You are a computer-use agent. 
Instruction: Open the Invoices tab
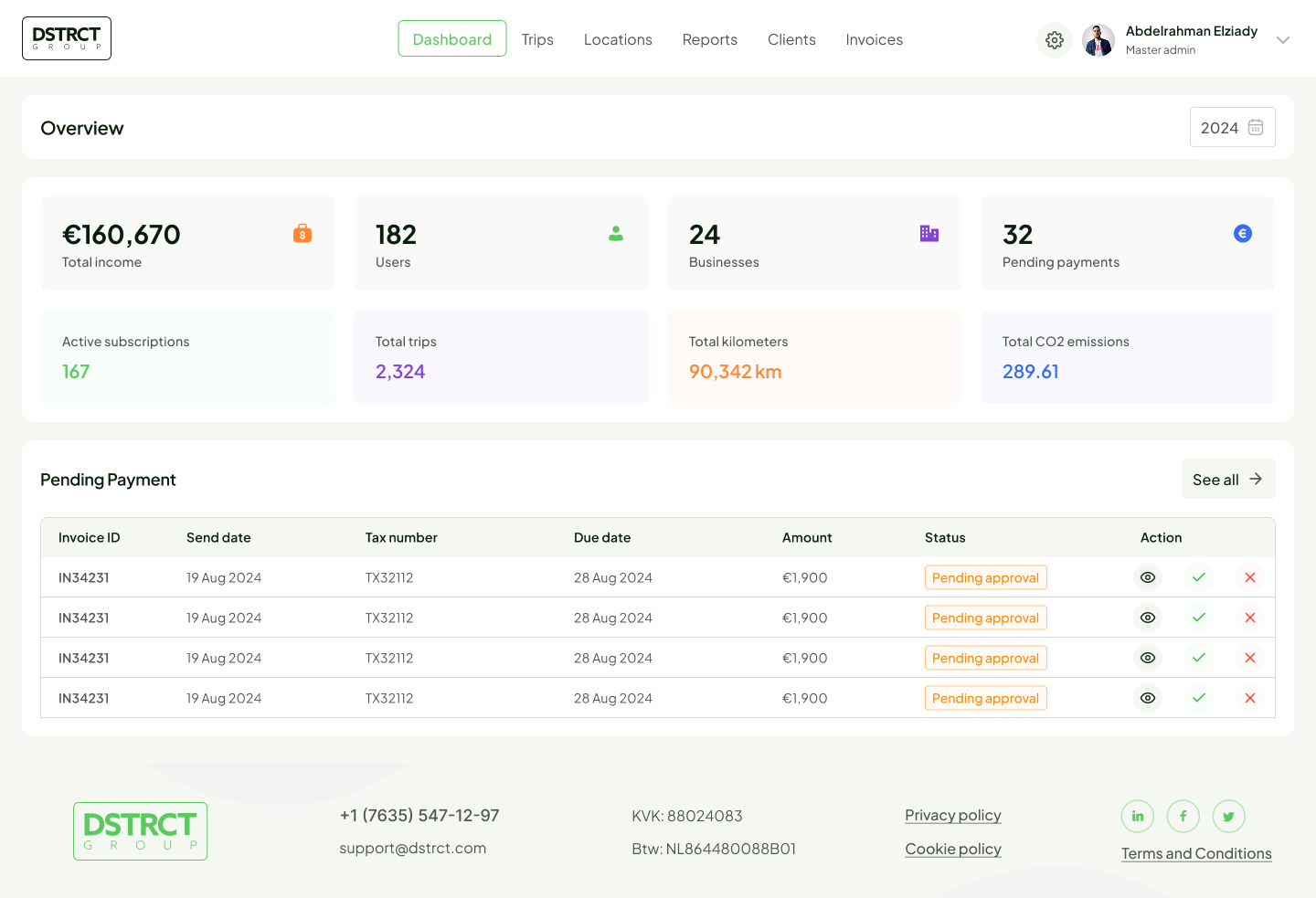click(x=874, y=39)
